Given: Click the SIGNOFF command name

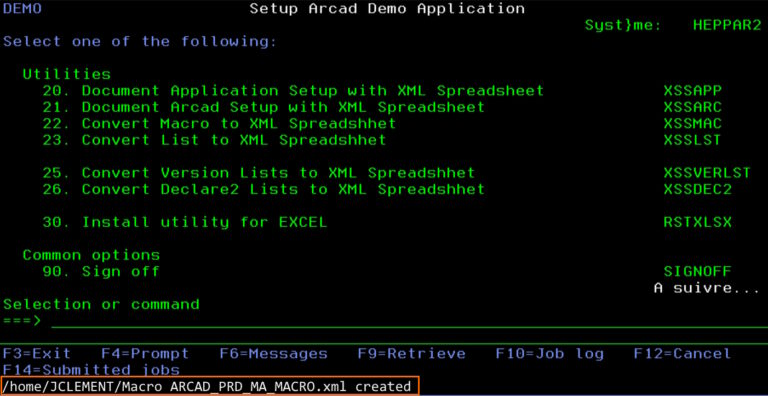Looking at the screenshot, I should click(697, 272).
